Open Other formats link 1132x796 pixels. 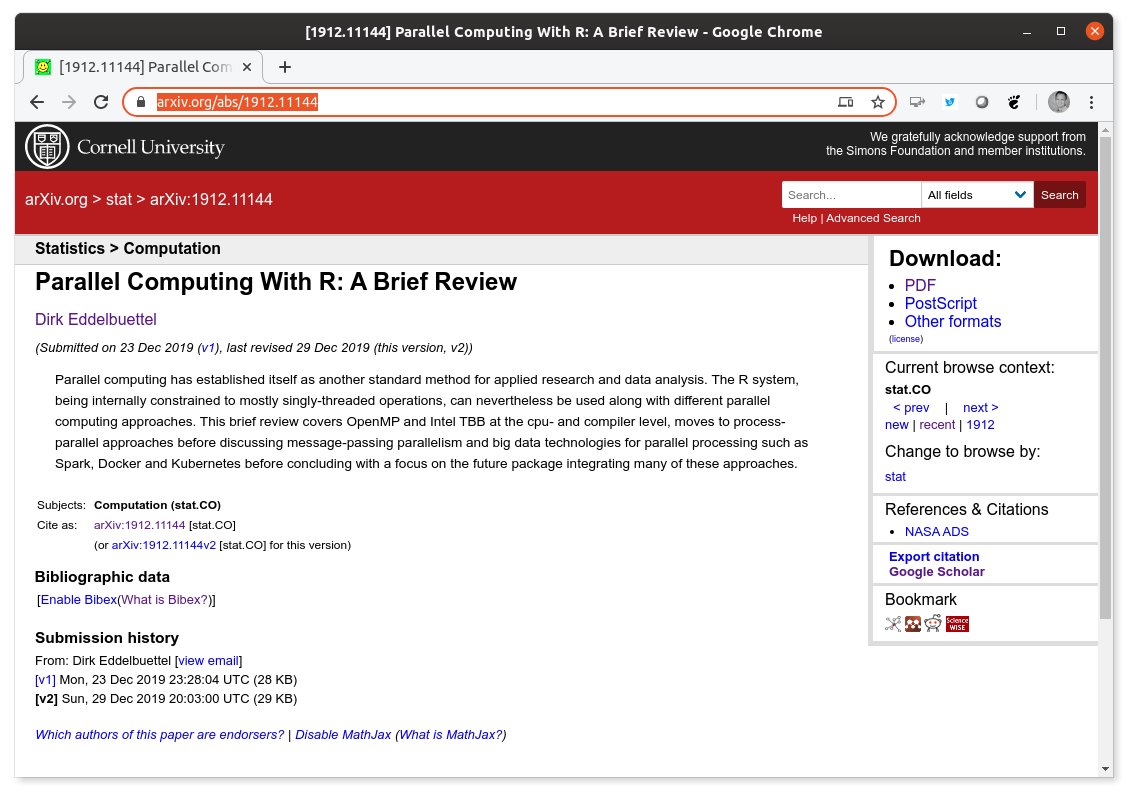(x=953, y=321)
